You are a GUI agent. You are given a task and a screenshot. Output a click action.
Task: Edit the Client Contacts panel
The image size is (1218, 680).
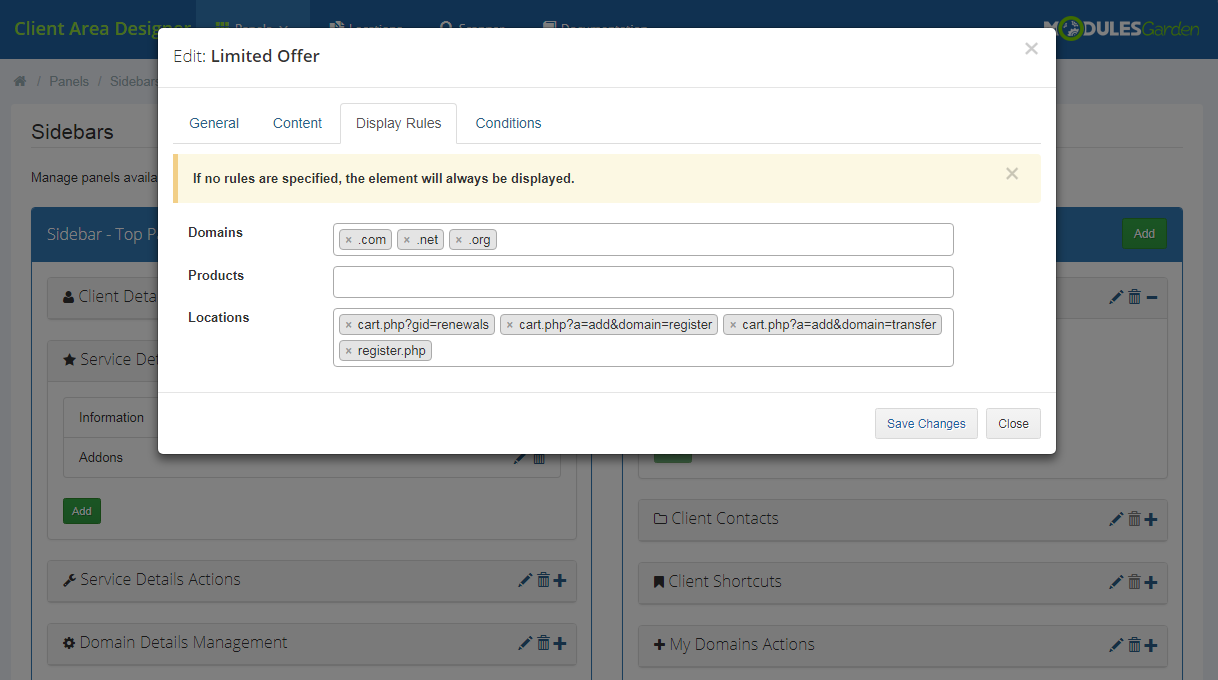tap(1116, 519)
